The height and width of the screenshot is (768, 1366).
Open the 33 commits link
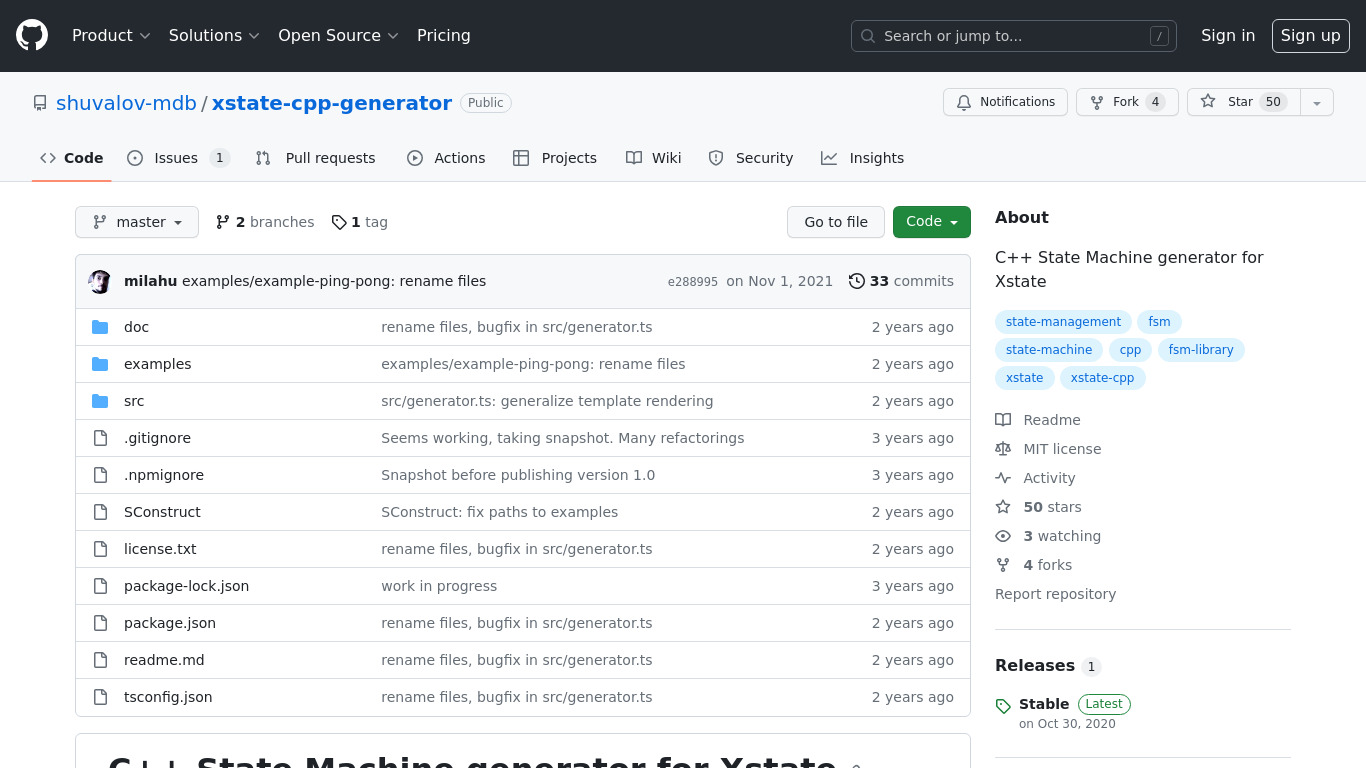click(x=901, y=281)
